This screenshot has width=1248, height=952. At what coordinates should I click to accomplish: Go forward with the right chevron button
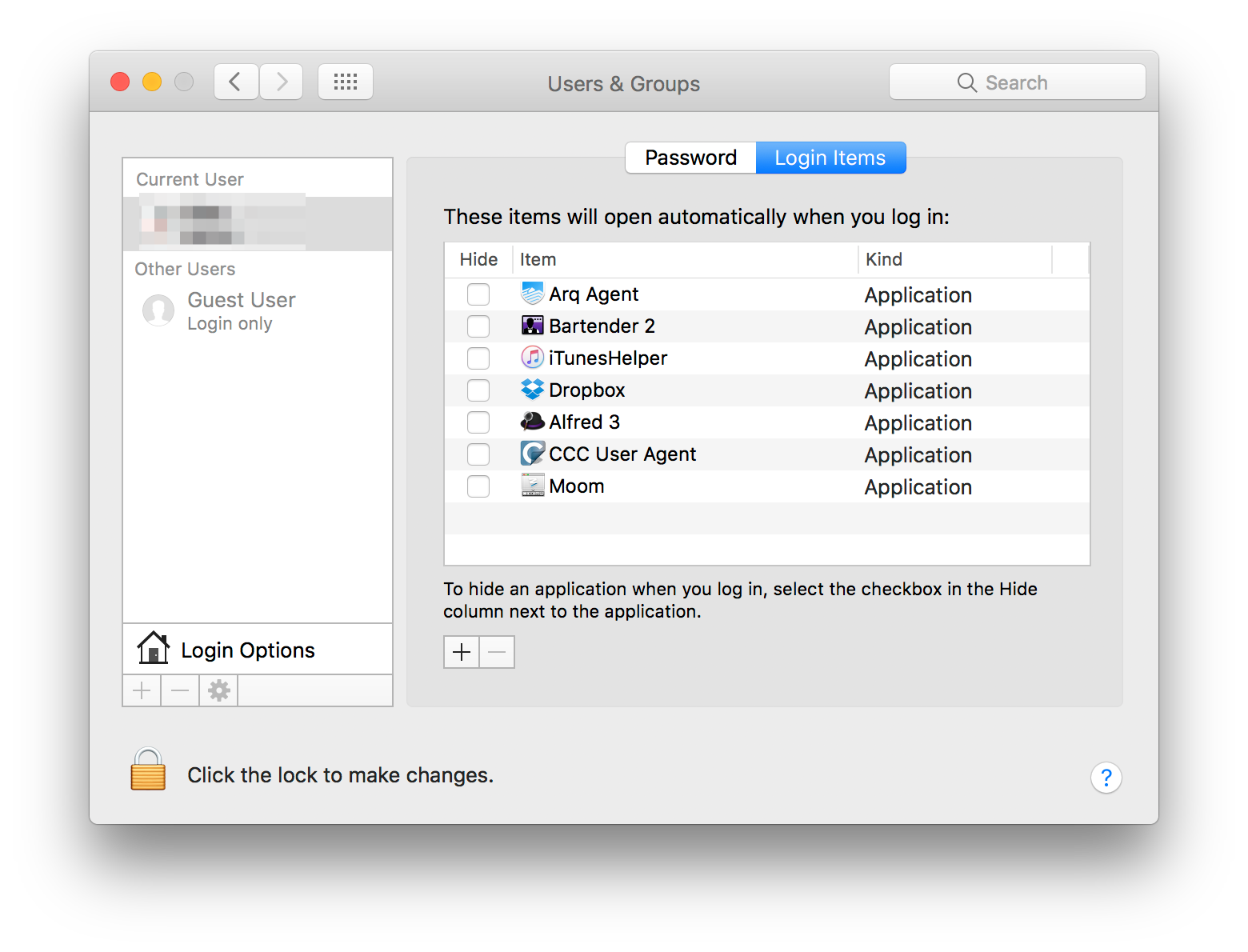click(281, 82)
